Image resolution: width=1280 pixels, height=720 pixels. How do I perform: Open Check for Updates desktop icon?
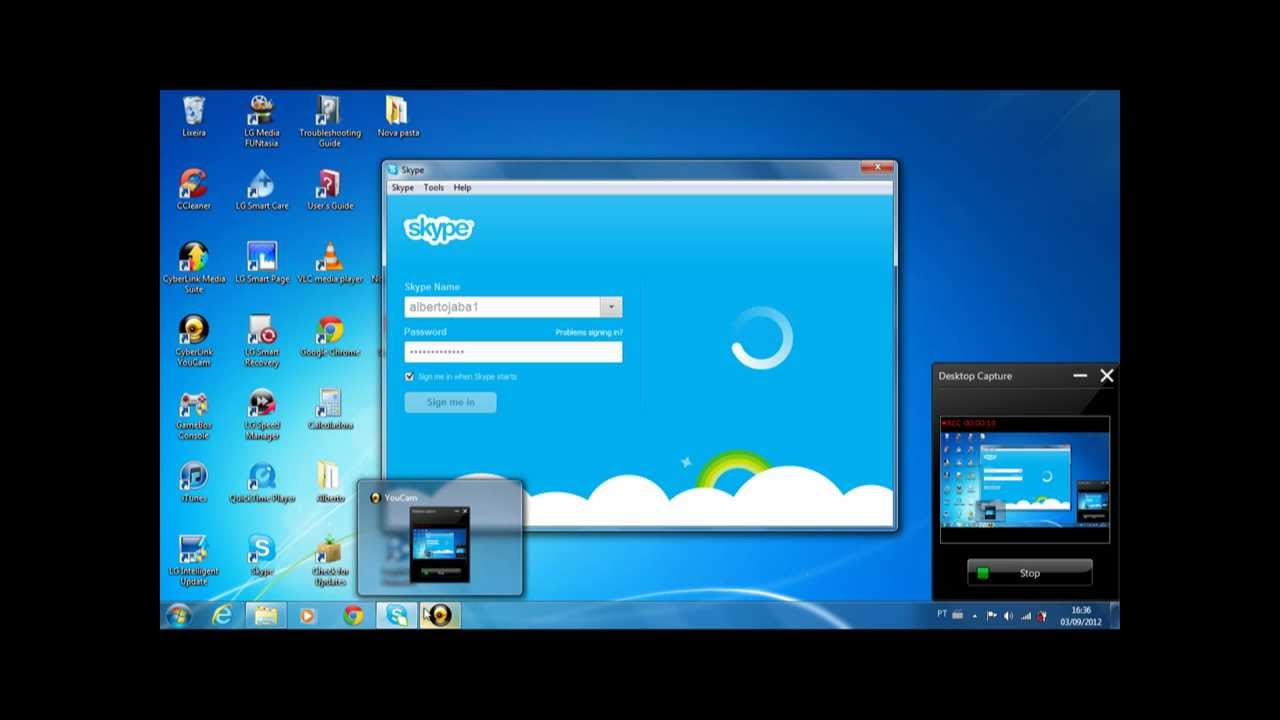pos(329,560)
